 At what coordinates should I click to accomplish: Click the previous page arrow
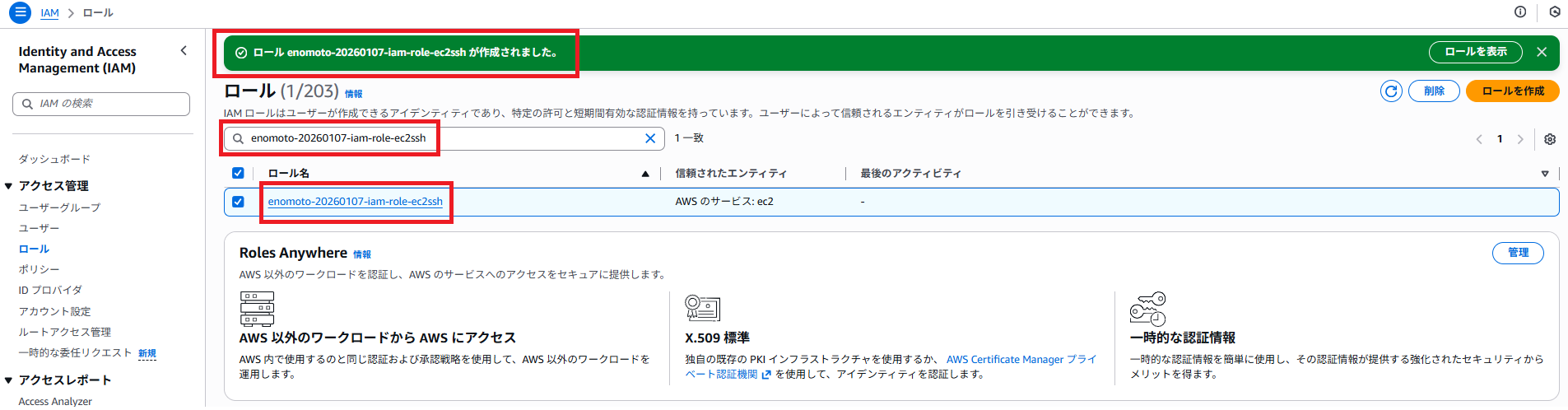pos(1479,139)
